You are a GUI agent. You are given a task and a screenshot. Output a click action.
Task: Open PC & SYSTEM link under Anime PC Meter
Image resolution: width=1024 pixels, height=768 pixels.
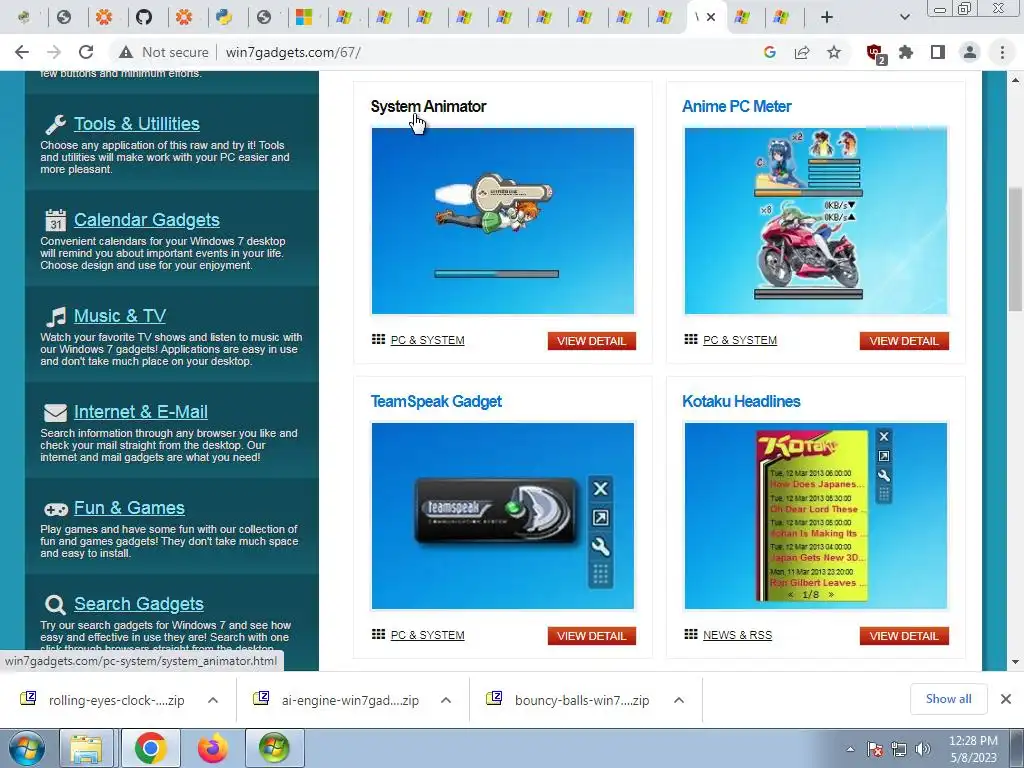[740, 340]
